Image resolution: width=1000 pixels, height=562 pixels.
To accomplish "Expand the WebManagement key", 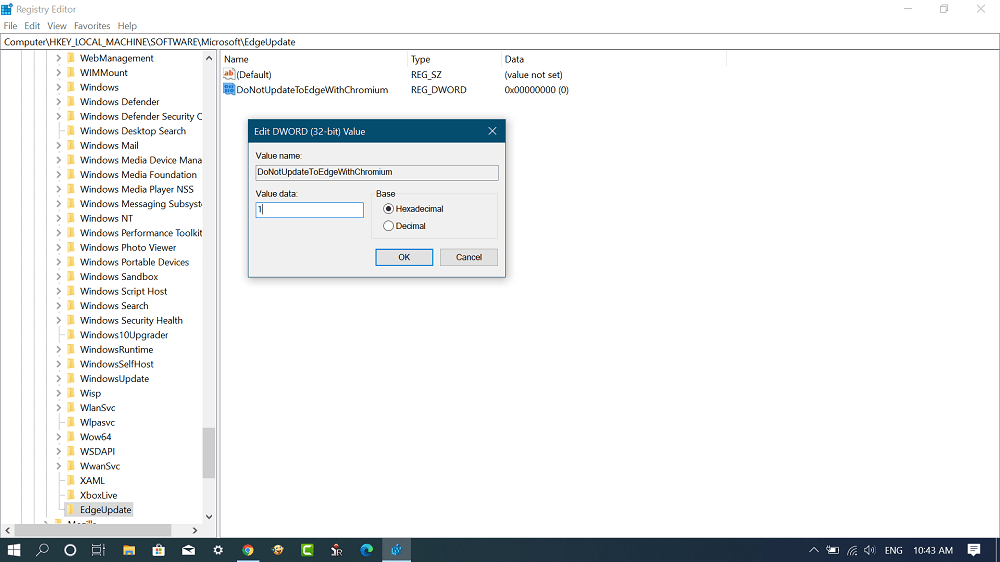I will (x=58, y=58).
